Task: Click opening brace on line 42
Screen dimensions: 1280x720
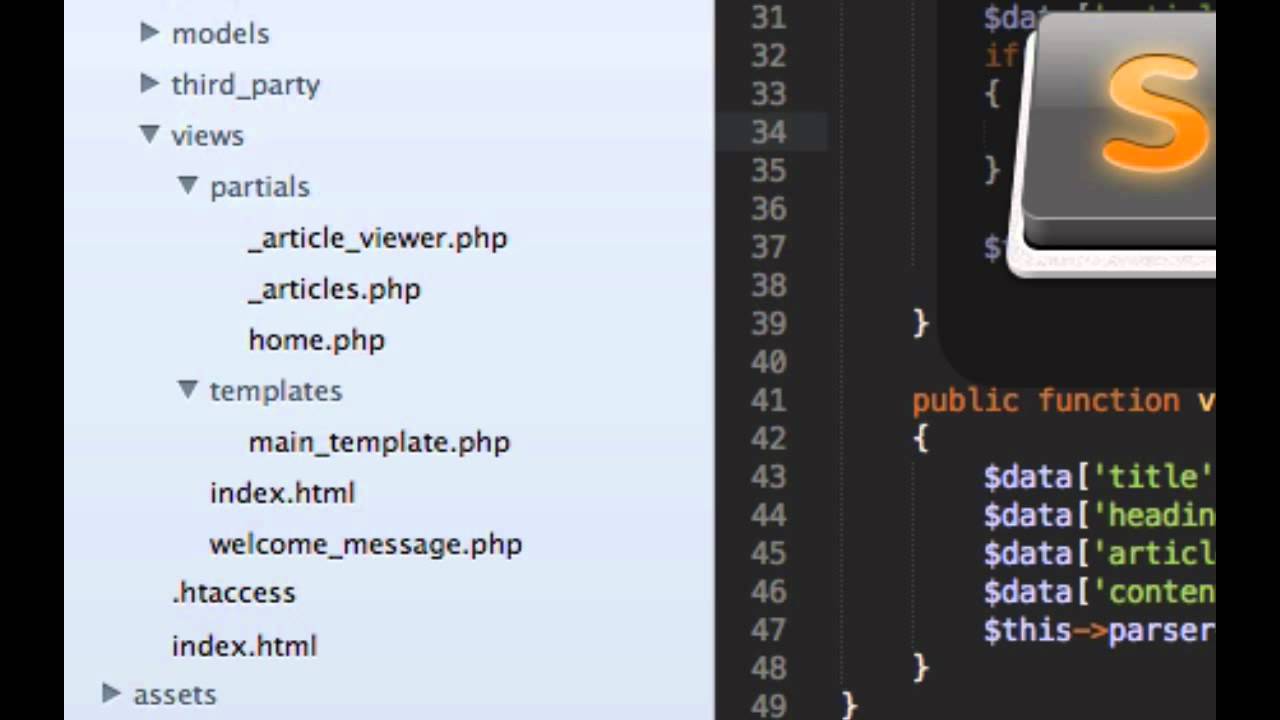Action: click(921, 439)
